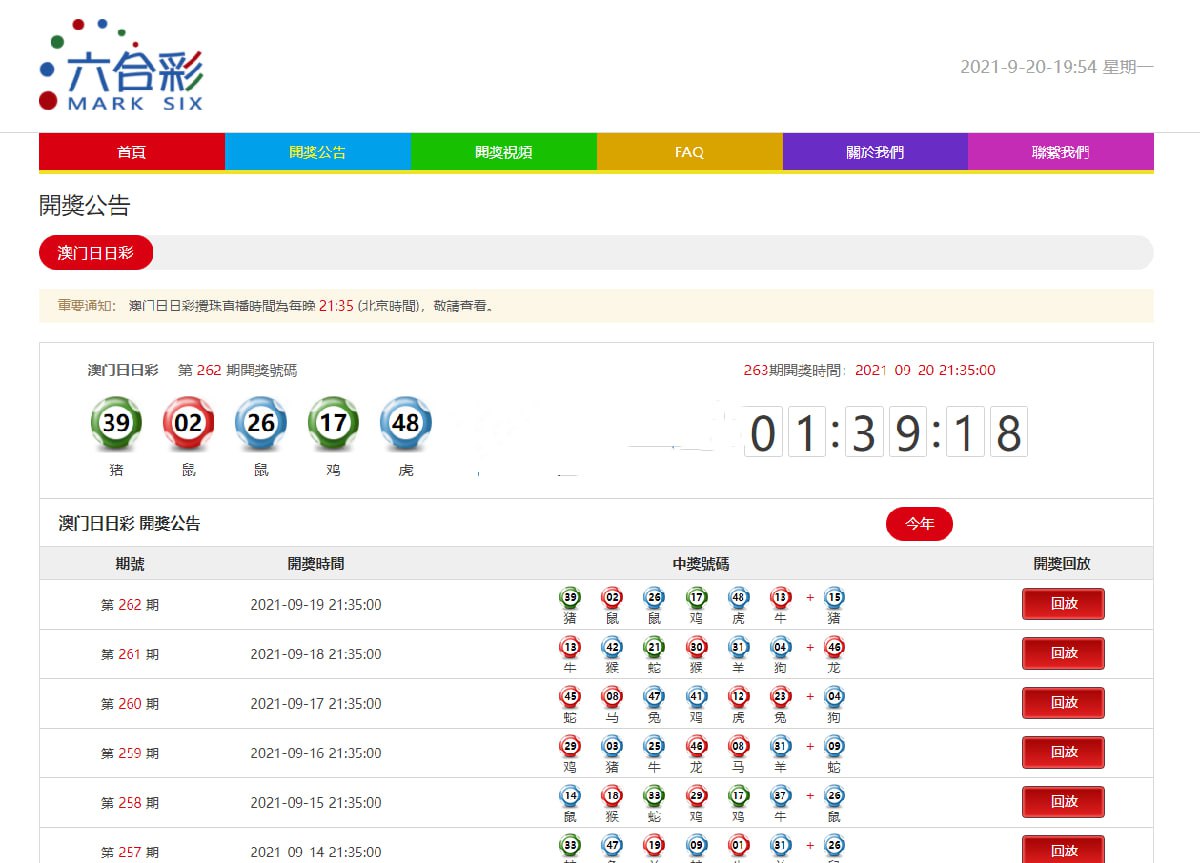Click the large green ball numbered 39

click(117, 423)
